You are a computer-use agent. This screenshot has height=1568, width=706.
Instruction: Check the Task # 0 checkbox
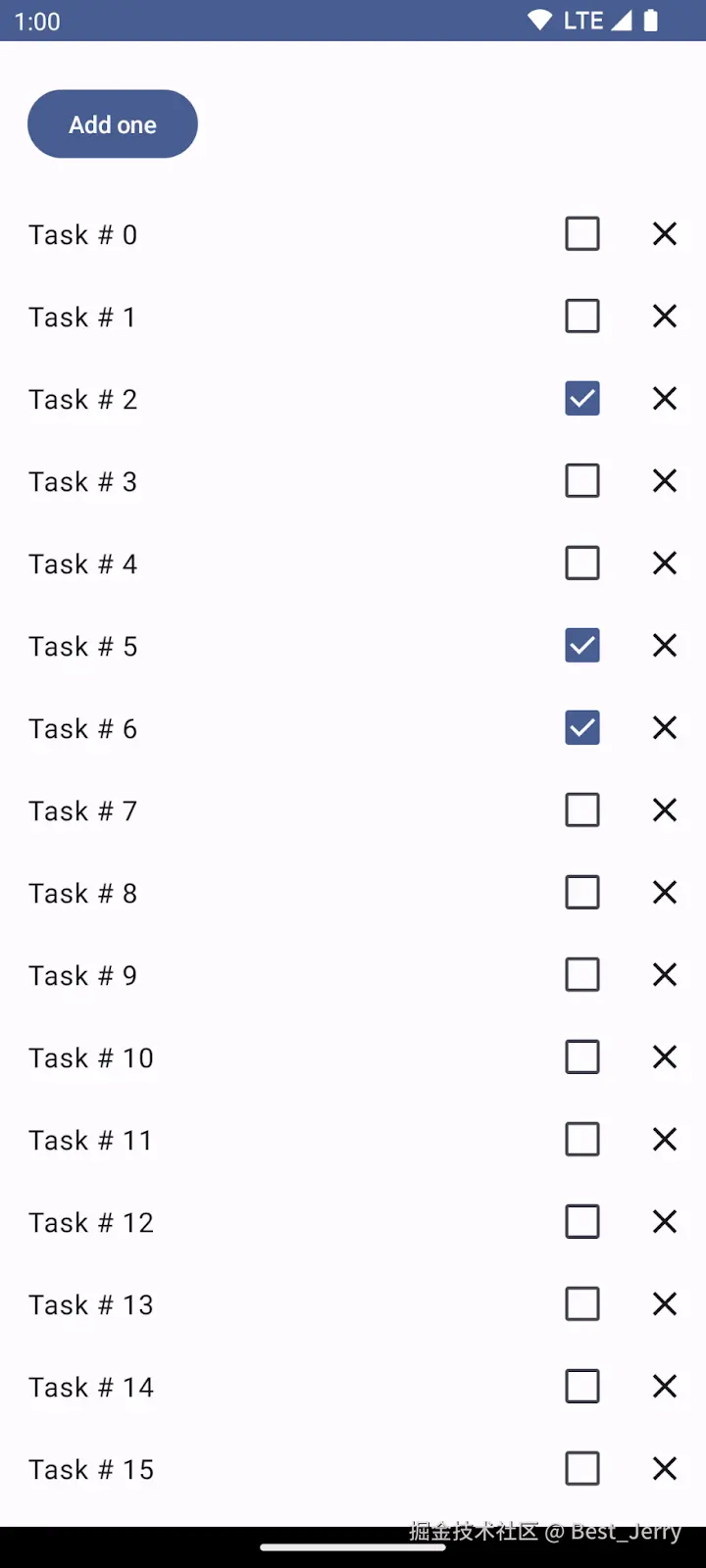[x=582, y=234]
